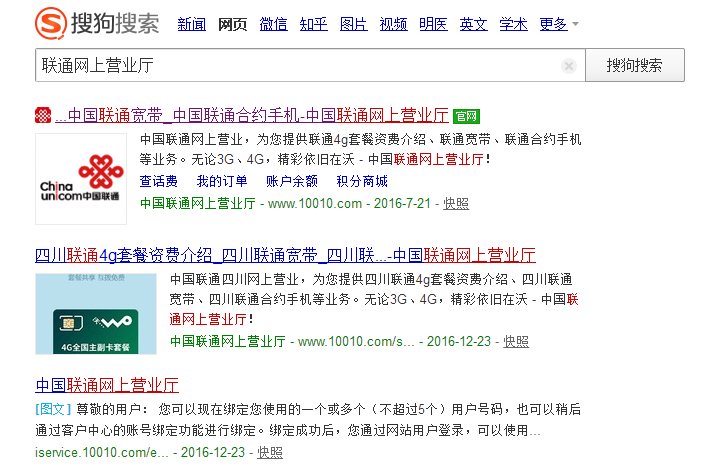Click the [图文] tag in third result

point(53,409)
